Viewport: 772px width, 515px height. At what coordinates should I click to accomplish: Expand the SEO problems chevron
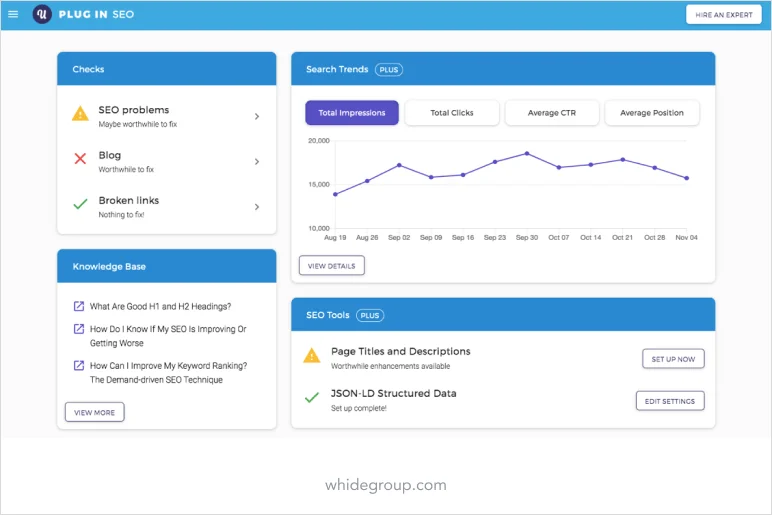point(257,116)
